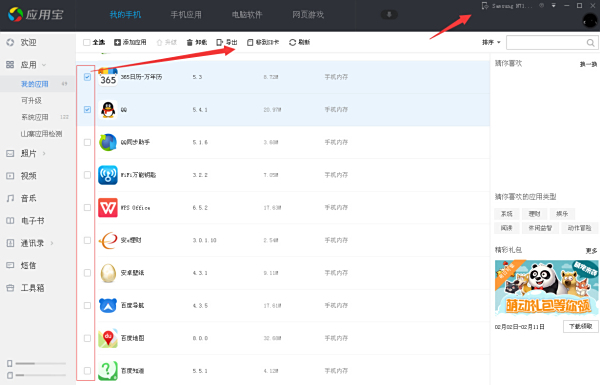Click the 应用宝 logo icon
600x385 pixels.
pyautogui.click(x=15, y=15)
